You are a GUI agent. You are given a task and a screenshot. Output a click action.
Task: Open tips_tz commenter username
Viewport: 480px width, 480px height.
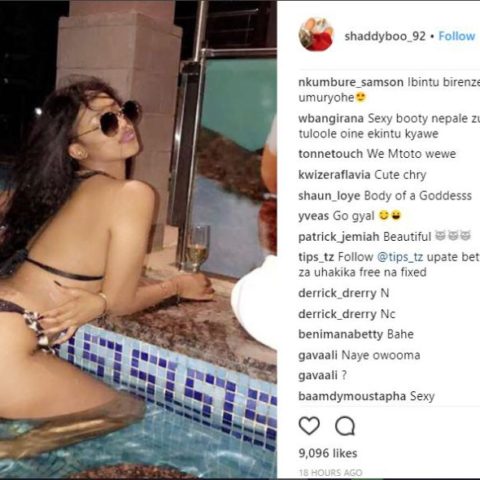click(x=316, y=257)
